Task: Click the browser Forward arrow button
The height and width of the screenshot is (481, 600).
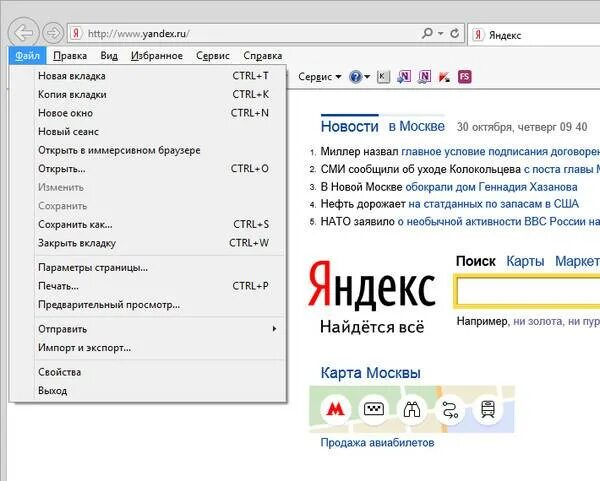Action: point(53,33)
